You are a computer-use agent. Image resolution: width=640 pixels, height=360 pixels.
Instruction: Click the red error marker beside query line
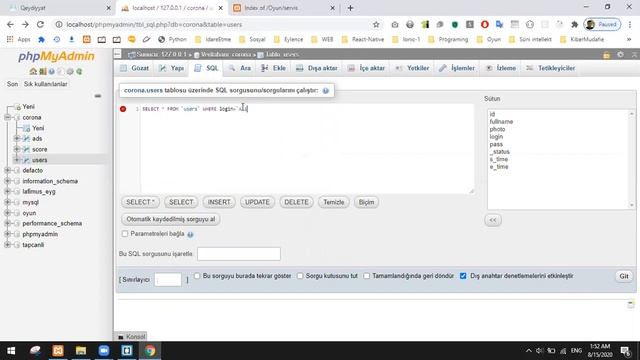[x=123, y=109]
